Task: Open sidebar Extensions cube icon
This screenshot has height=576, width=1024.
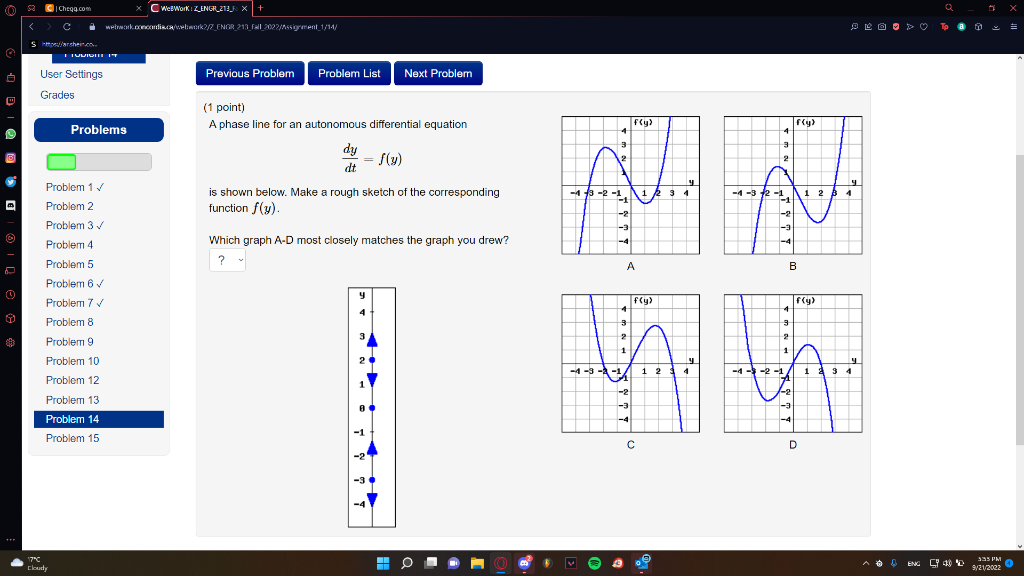Action: click(10, 319)
